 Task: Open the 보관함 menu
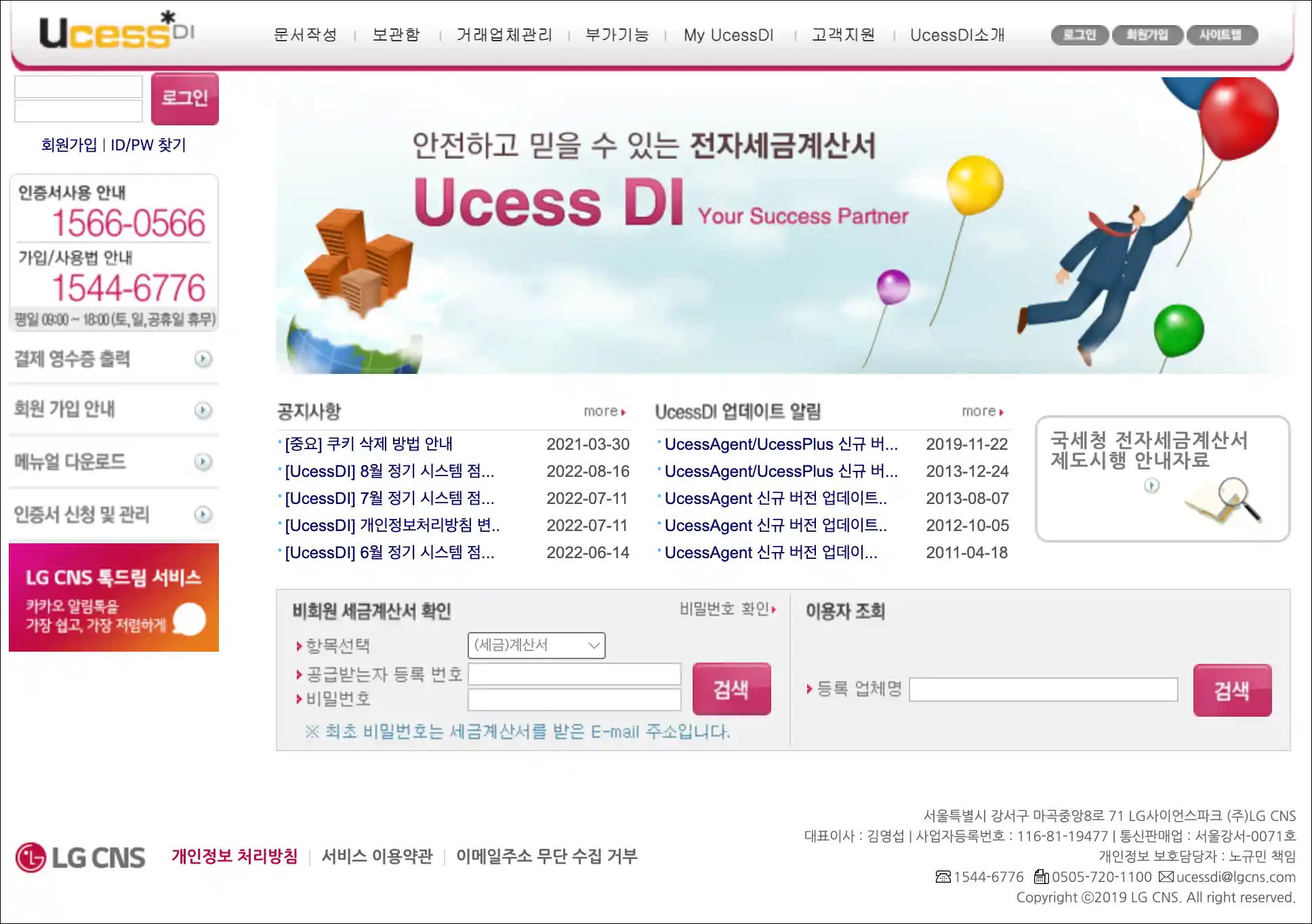click(x=396, y=35)
